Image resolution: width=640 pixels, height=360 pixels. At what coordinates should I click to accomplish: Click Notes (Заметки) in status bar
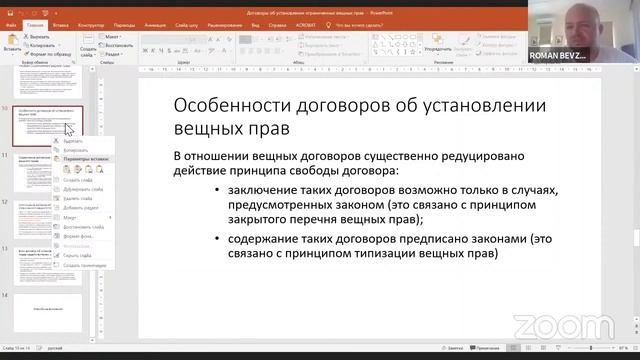click(x=452, y=348)
